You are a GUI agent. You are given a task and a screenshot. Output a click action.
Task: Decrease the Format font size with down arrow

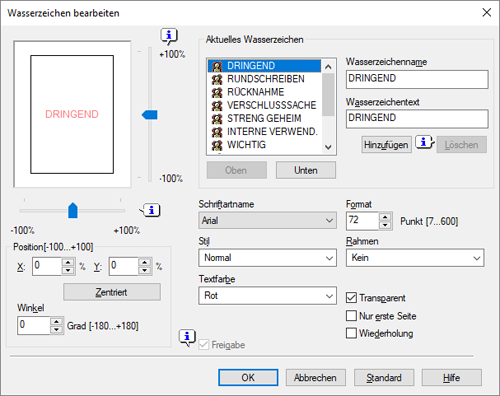click(x=385, y=225)
